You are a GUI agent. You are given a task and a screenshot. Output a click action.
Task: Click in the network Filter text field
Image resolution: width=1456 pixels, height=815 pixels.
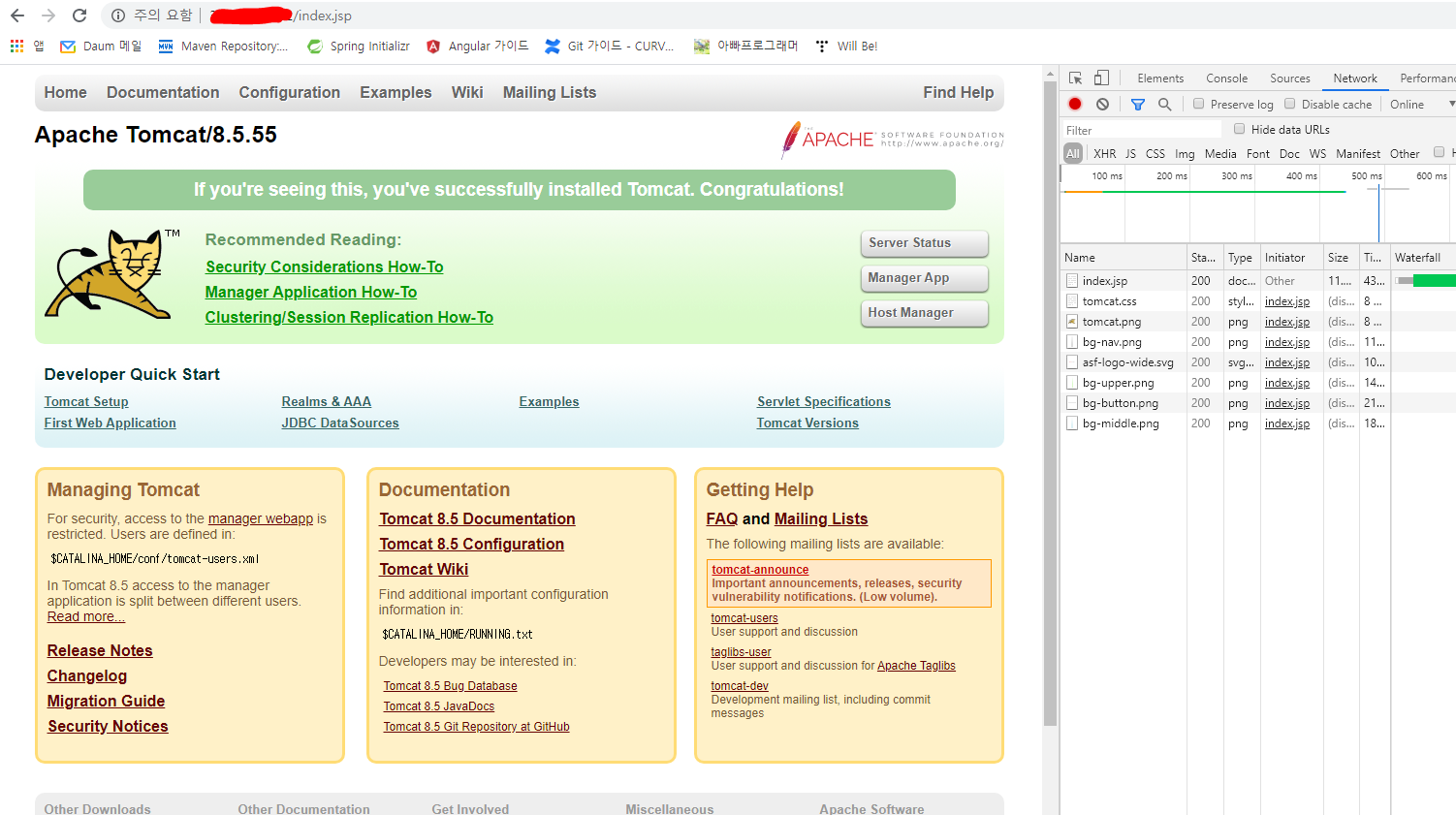[1142, 130]
